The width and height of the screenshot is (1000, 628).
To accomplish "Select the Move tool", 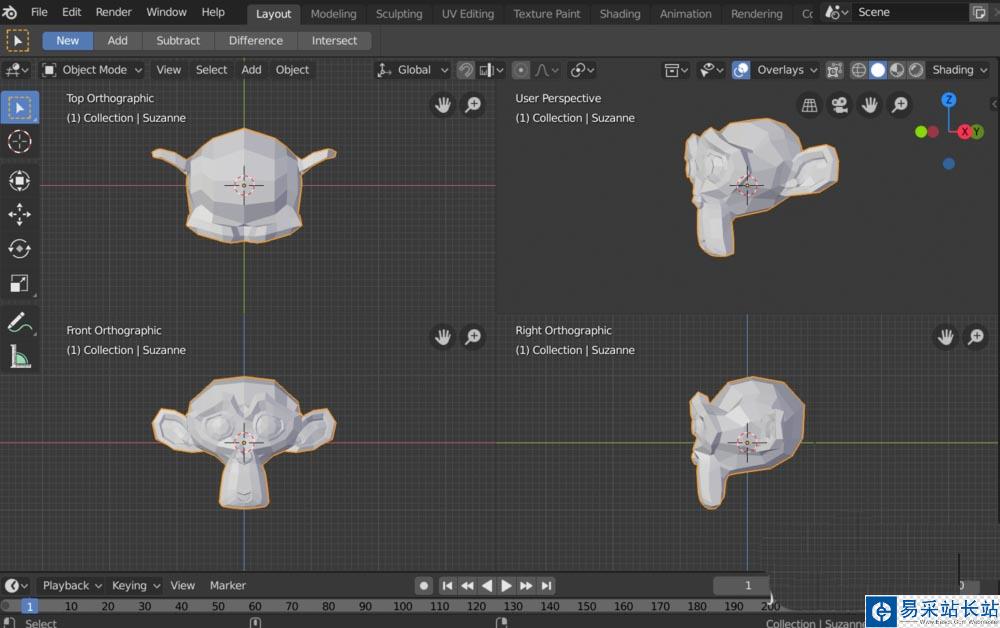I will [19, 215].
